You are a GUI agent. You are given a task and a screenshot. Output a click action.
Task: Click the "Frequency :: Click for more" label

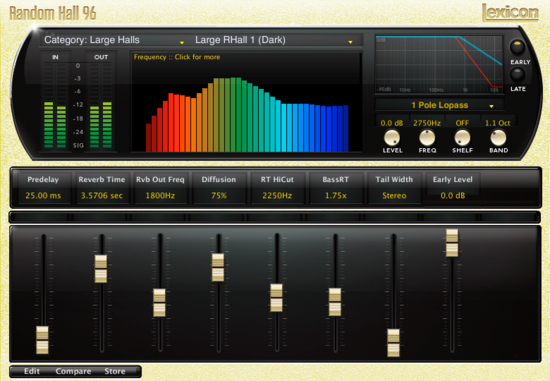tap(177, 57)
